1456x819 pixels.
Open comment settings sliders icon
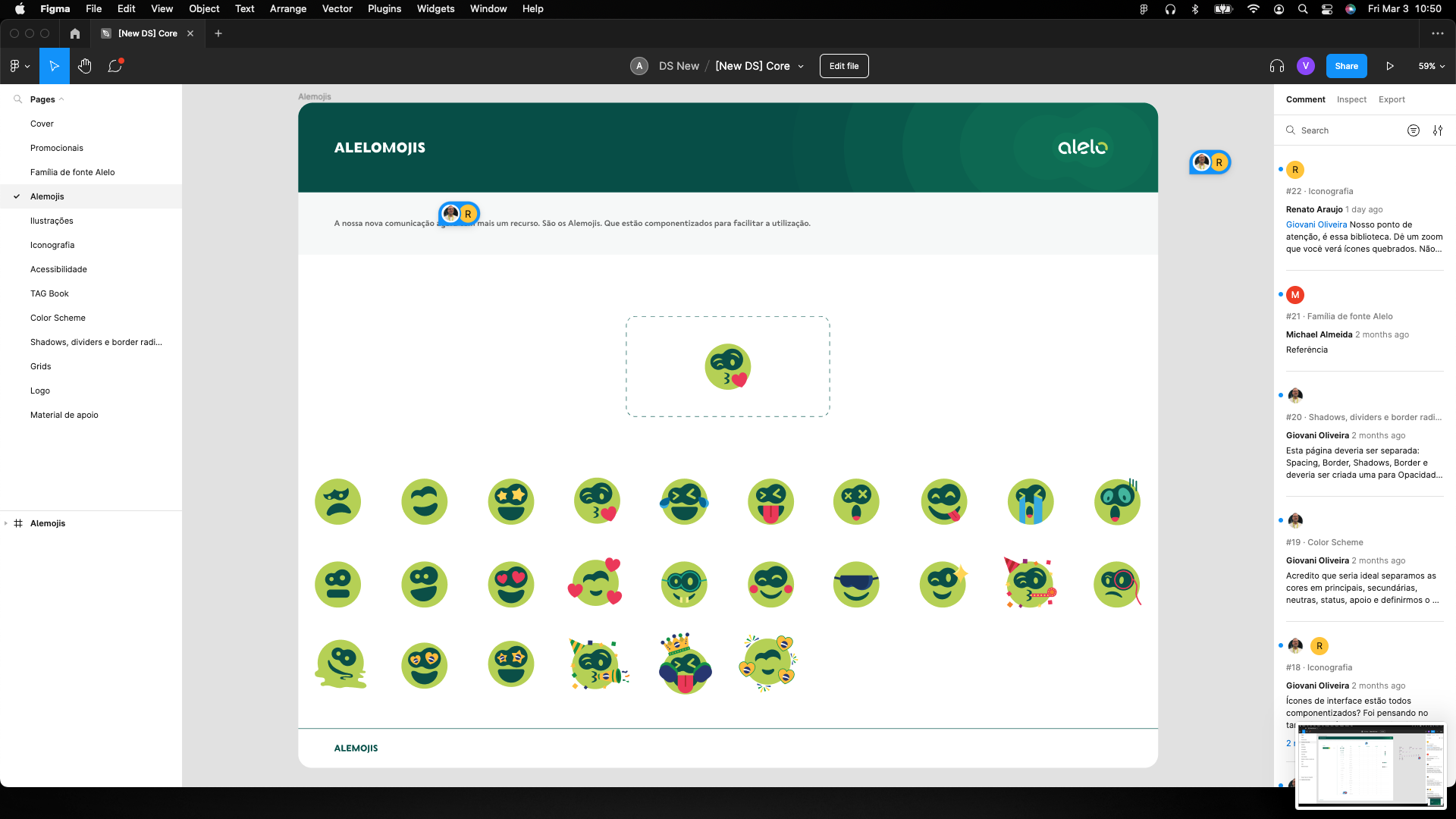click(x=1438, y=130)
